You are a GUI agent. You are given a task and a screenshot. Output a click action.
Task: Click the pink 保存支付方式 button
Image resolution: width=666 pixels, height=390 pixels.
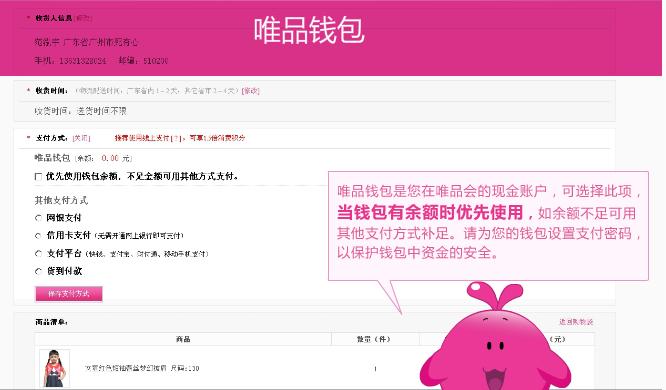pyautogui.click(x=69, y=294)
